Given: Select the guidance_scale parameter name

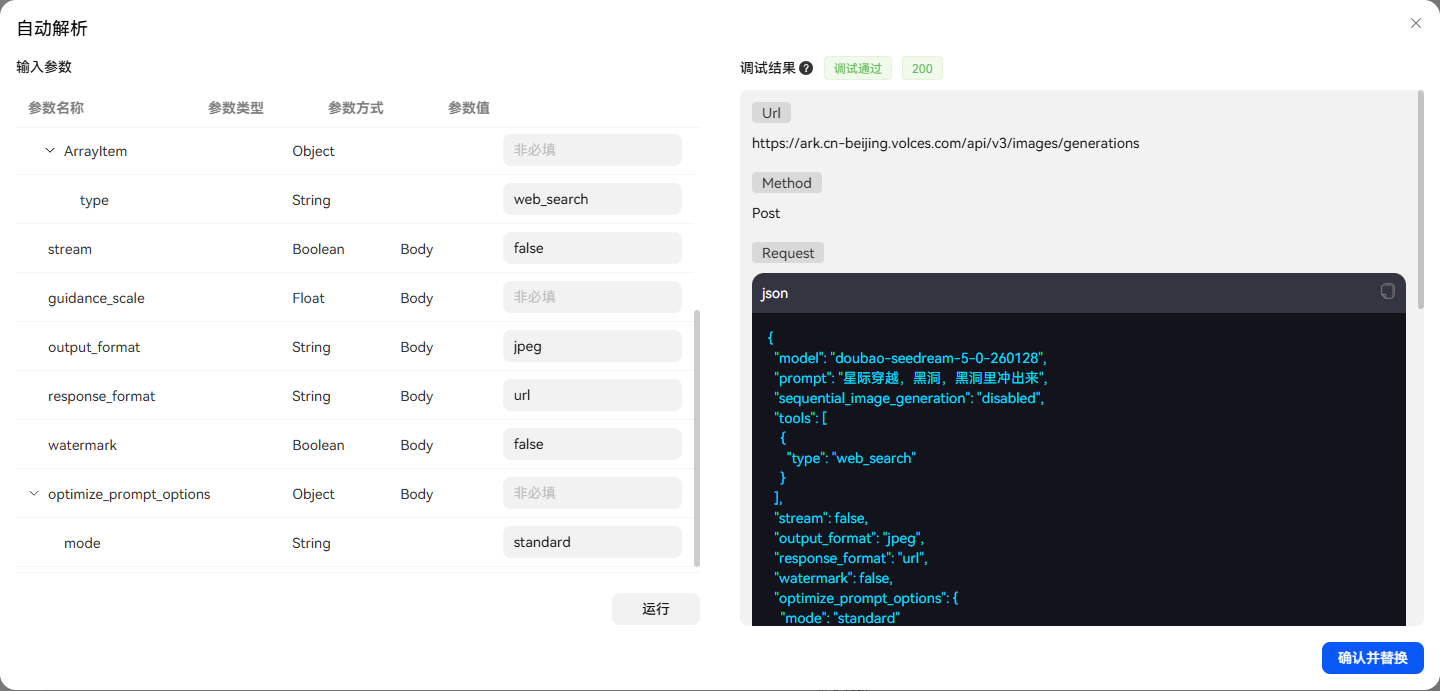Looking at the screenshot, I should pos(96,298).
